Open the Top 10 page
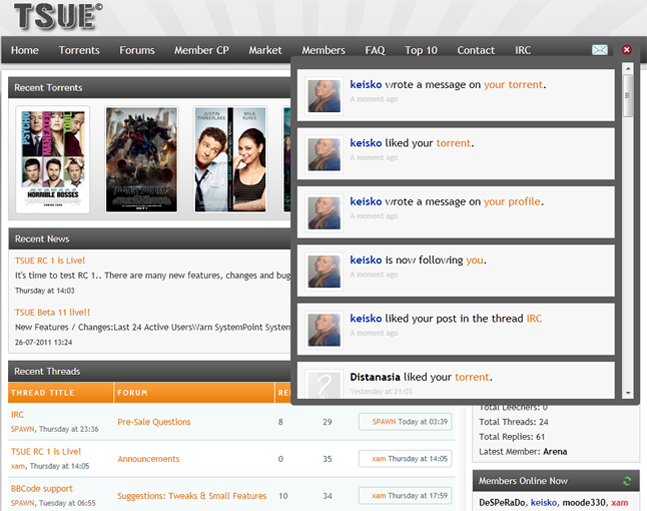 421,50
